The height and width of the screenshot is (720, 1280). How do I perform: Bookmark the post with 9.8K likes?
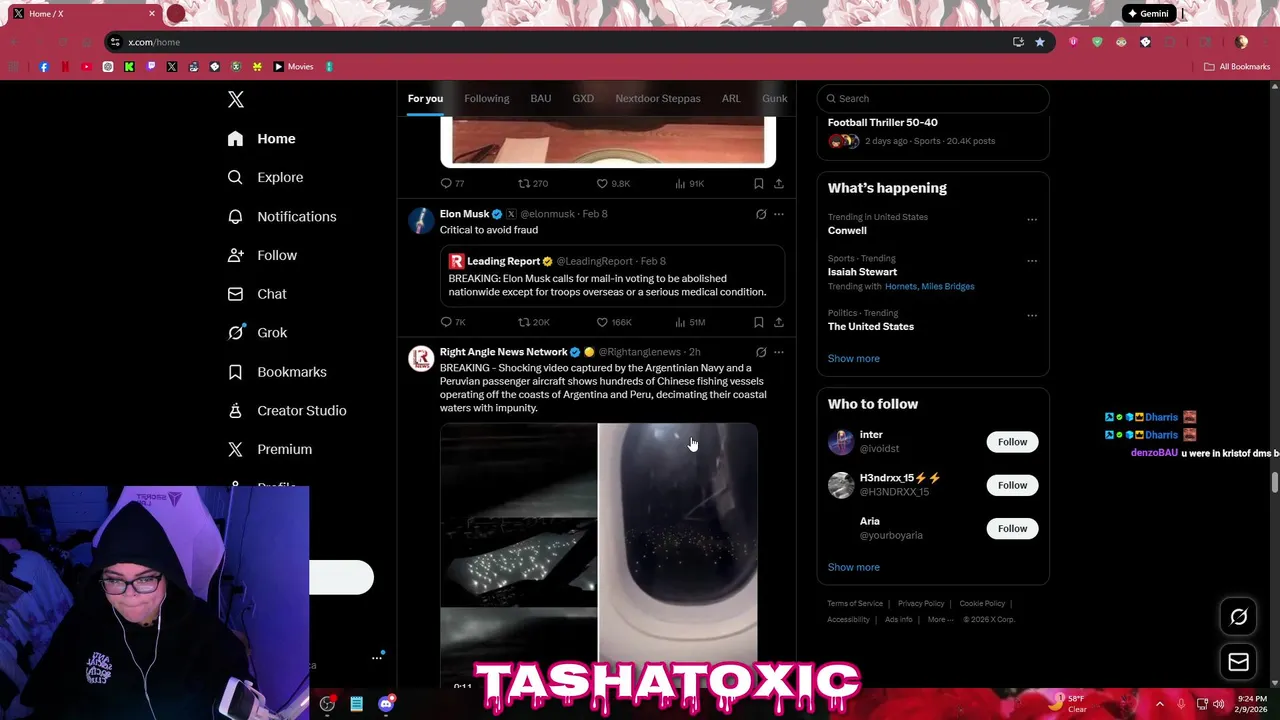759,183
